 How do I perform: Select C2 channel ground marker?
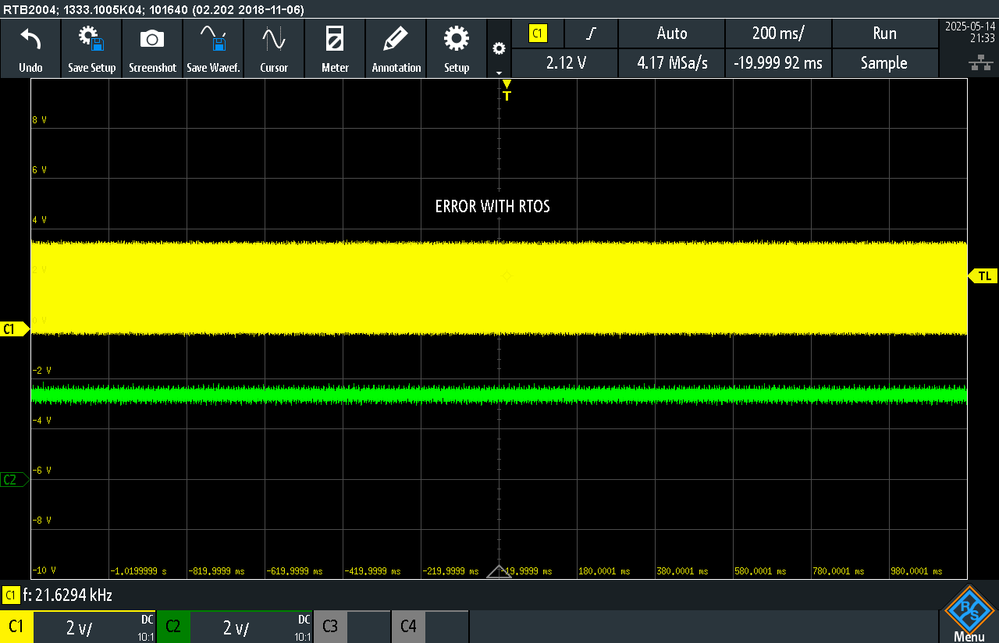click(x=14, y=480)
